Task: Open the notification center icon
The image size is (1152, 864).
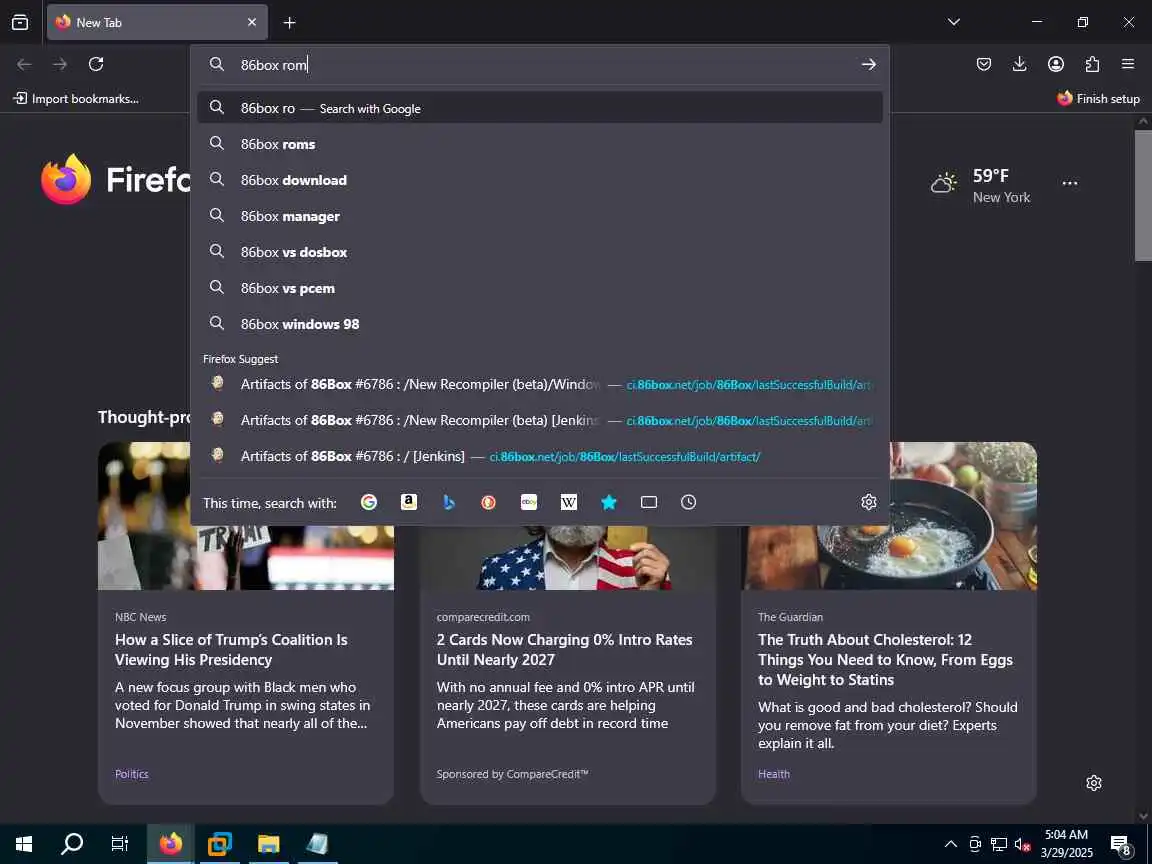Action: [1120, 845]
